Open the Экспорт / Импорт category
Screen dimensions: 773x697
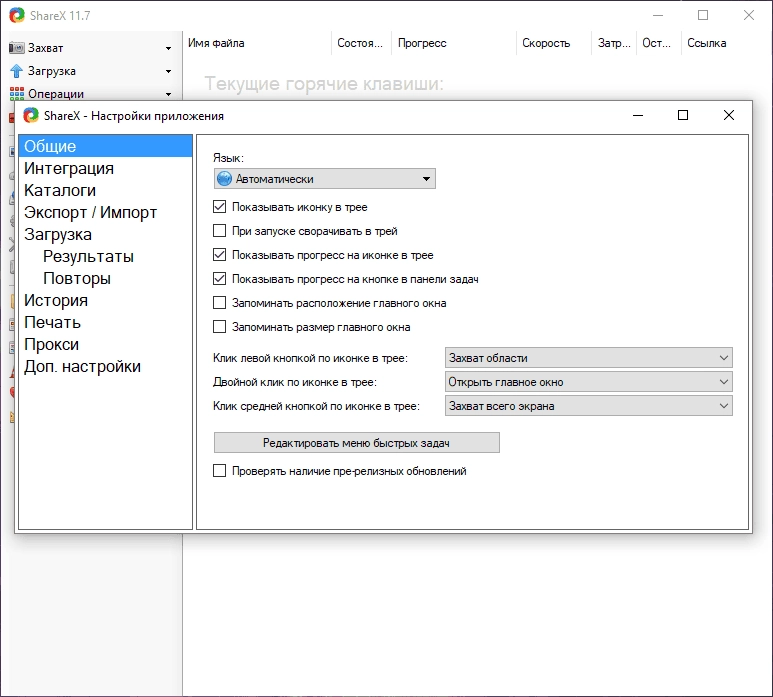105,212
